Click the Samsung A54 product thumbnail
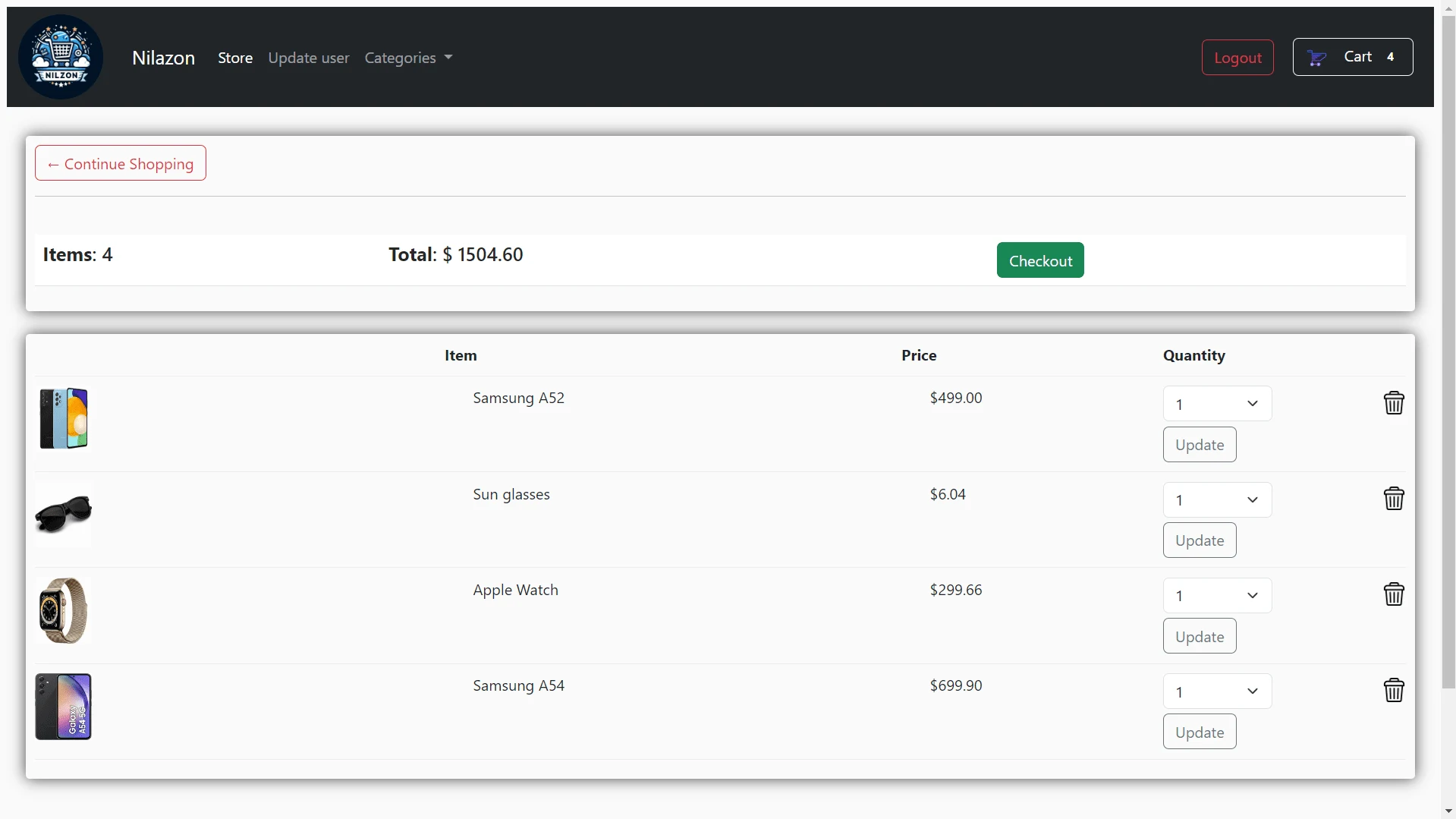1456x819 pixels. click(64, 707)
